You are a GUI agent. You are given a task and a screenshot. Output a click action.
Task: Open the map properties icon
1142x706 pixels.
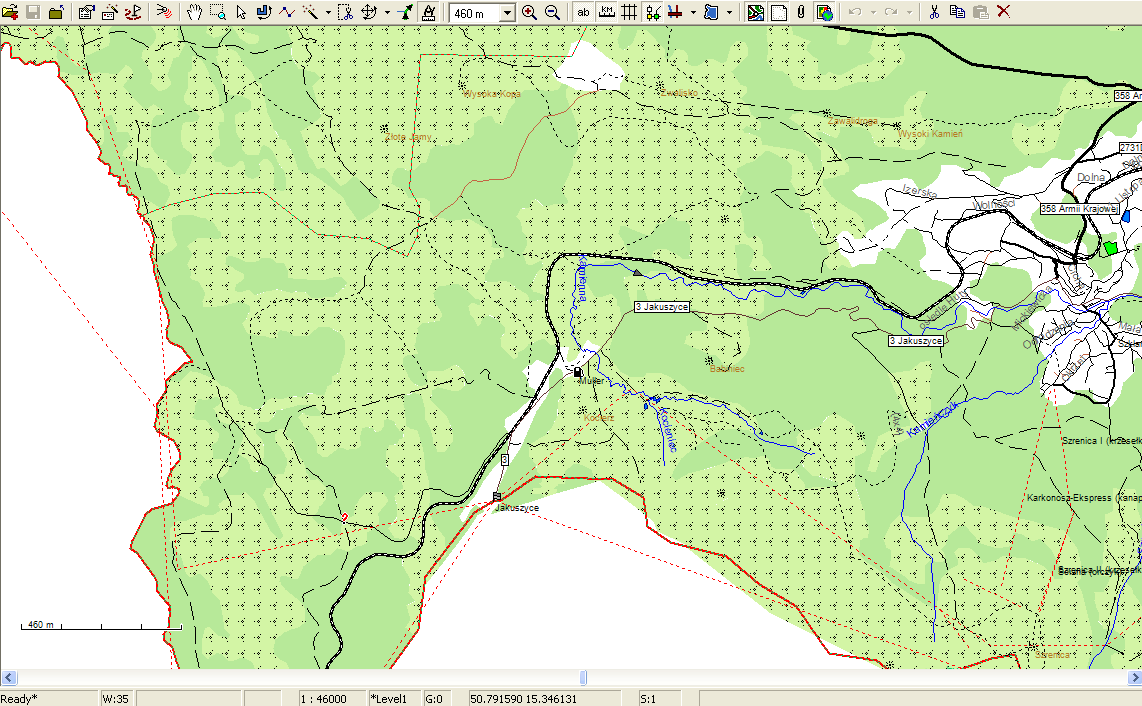tap(86, 12)
